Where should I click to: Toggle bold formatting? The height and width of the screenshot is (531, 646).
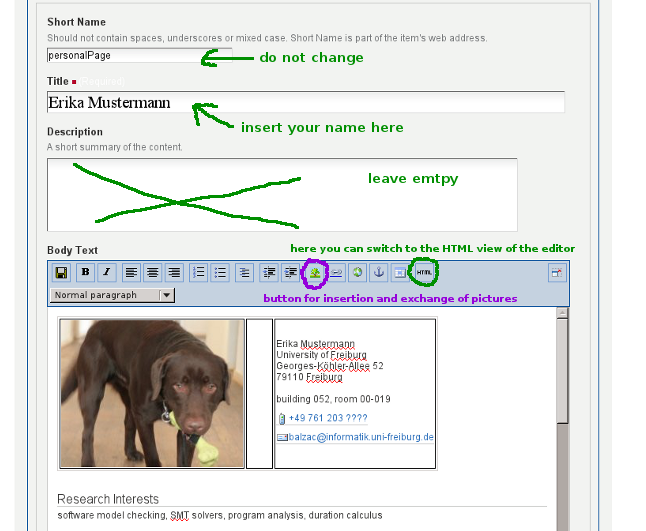click(x=85, y=272)
